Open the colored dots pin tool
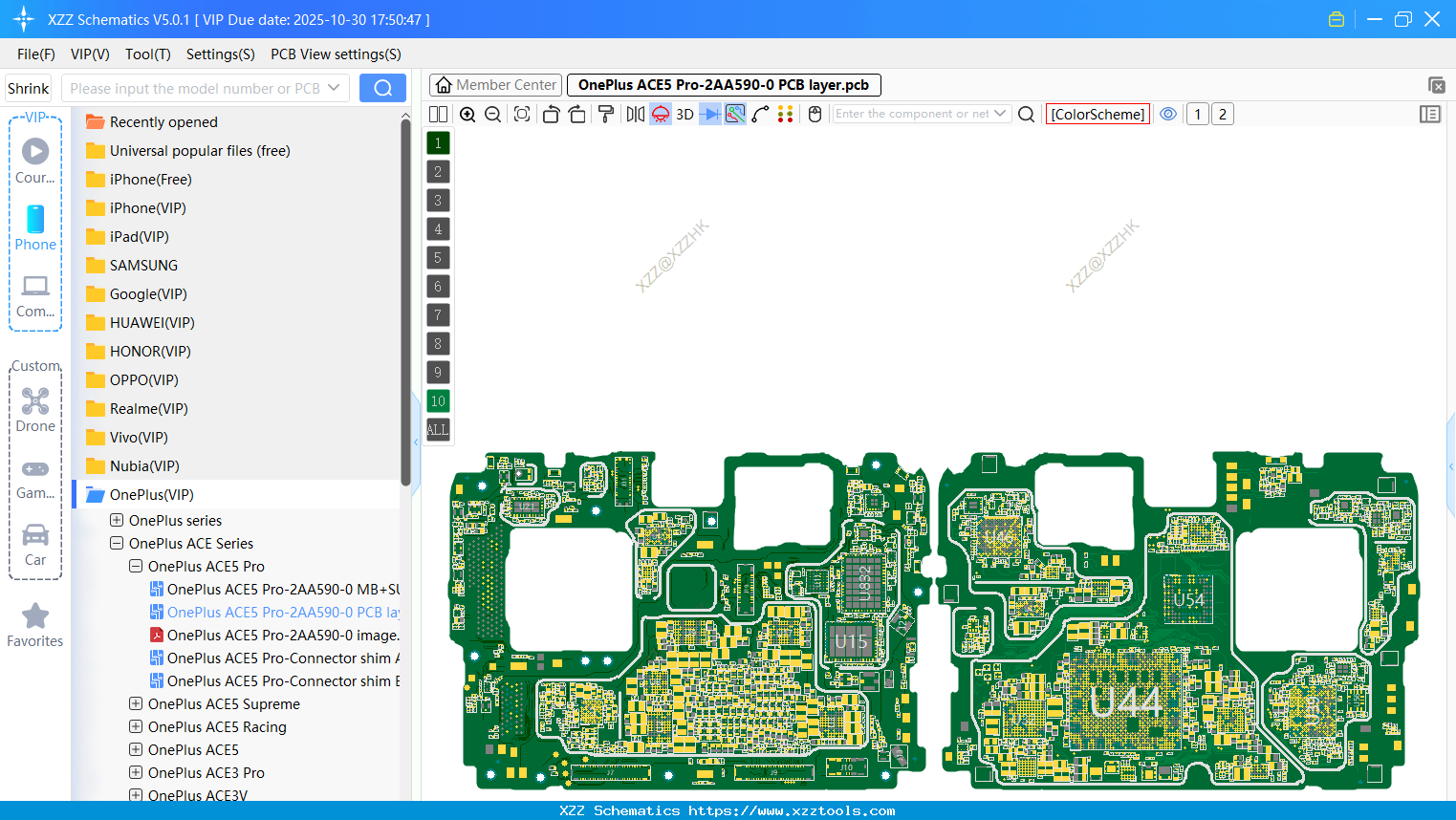1456x820 pixels. coord(786,114)
